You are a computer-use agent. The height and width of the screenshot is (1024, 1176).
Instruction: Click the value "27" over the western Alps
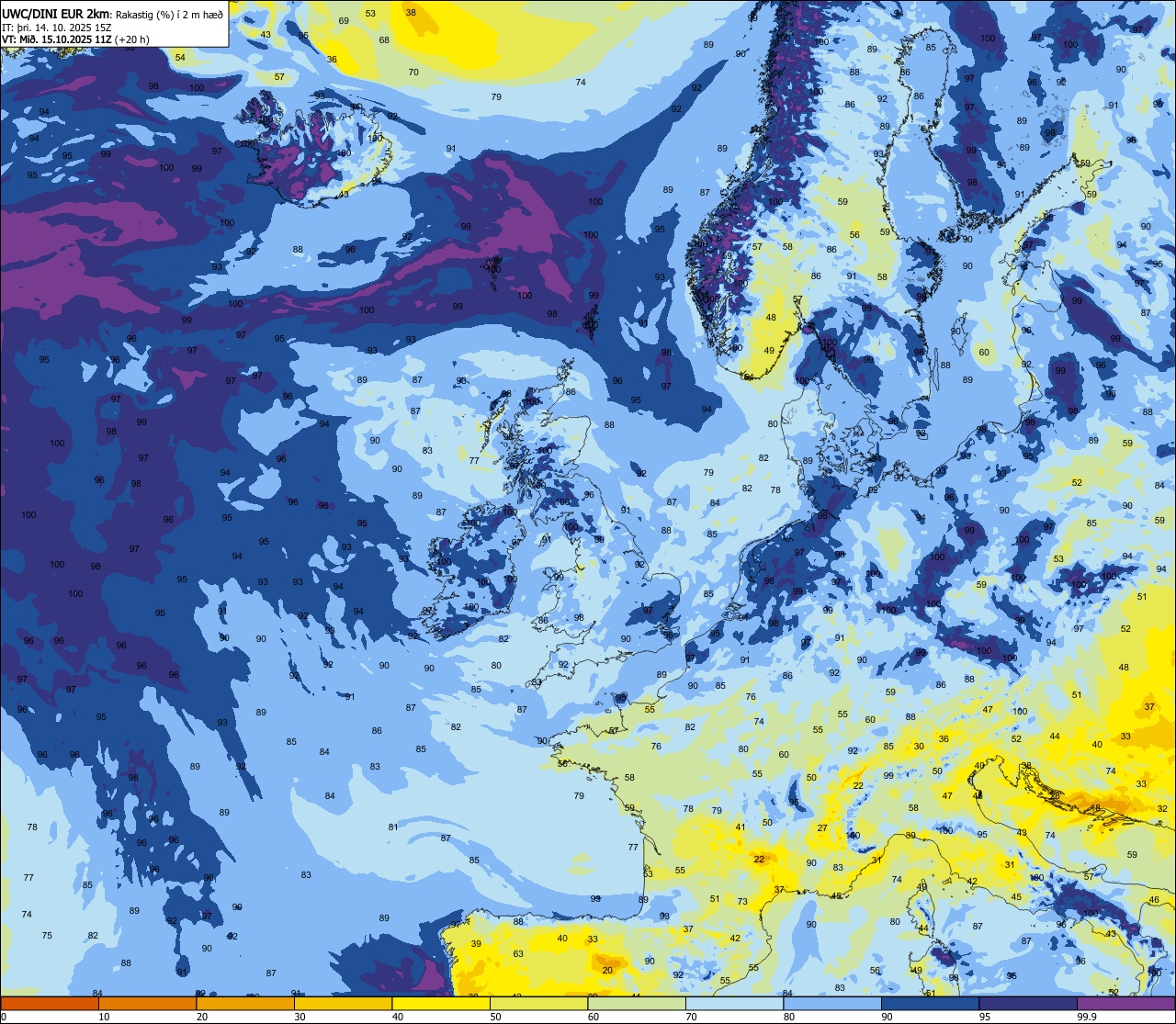822,827
